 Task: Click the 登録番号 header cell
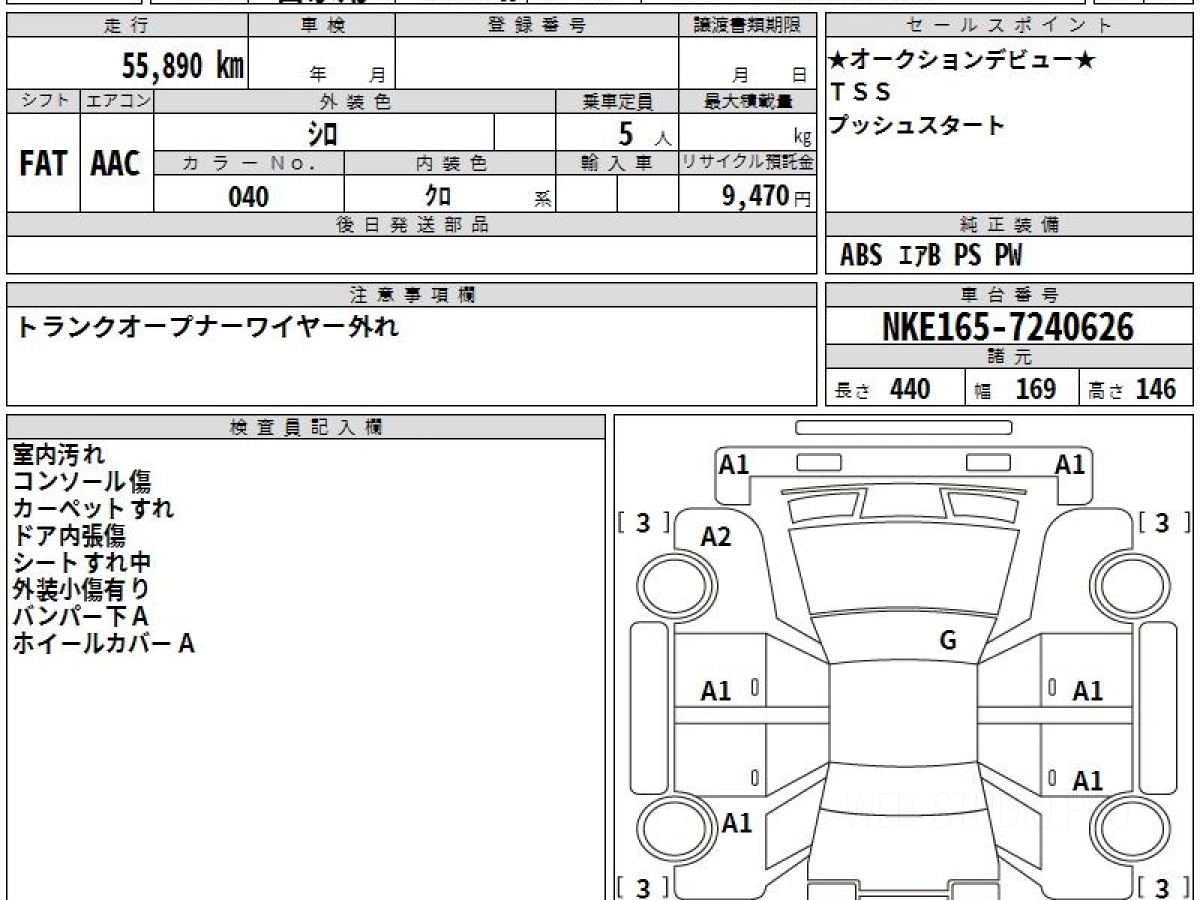[537, 26]
